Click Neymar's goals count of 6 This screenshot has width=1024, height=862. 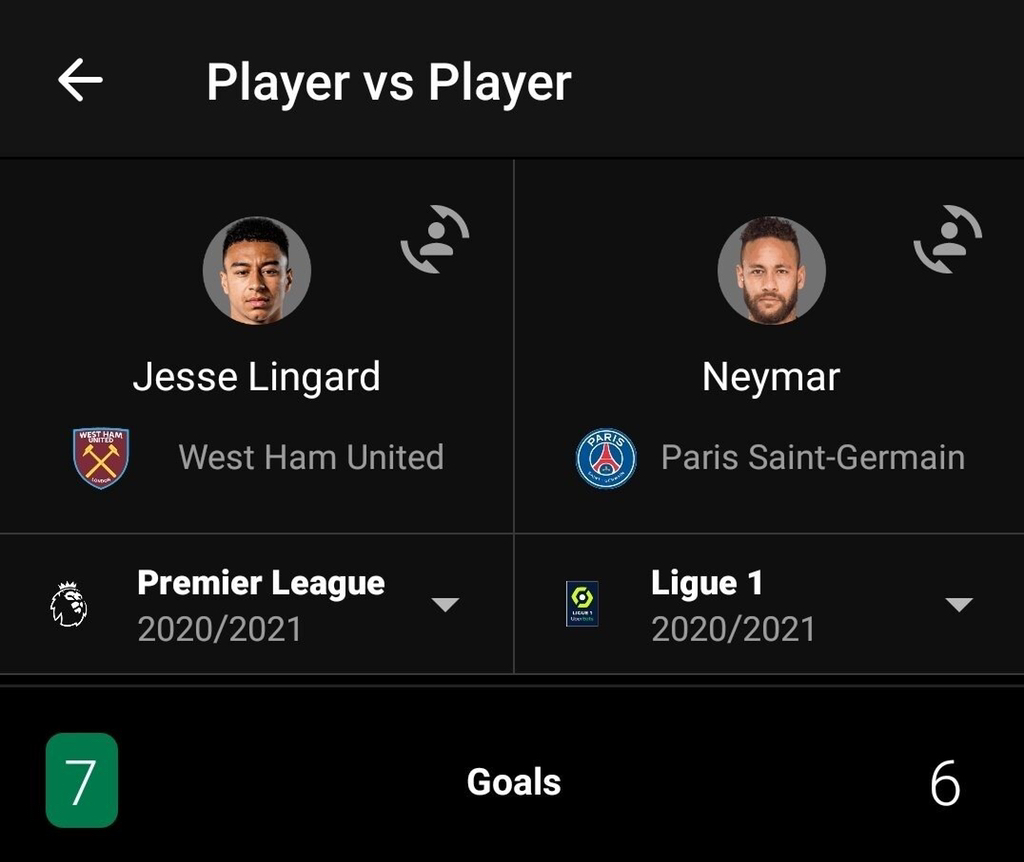click(945, 782)
